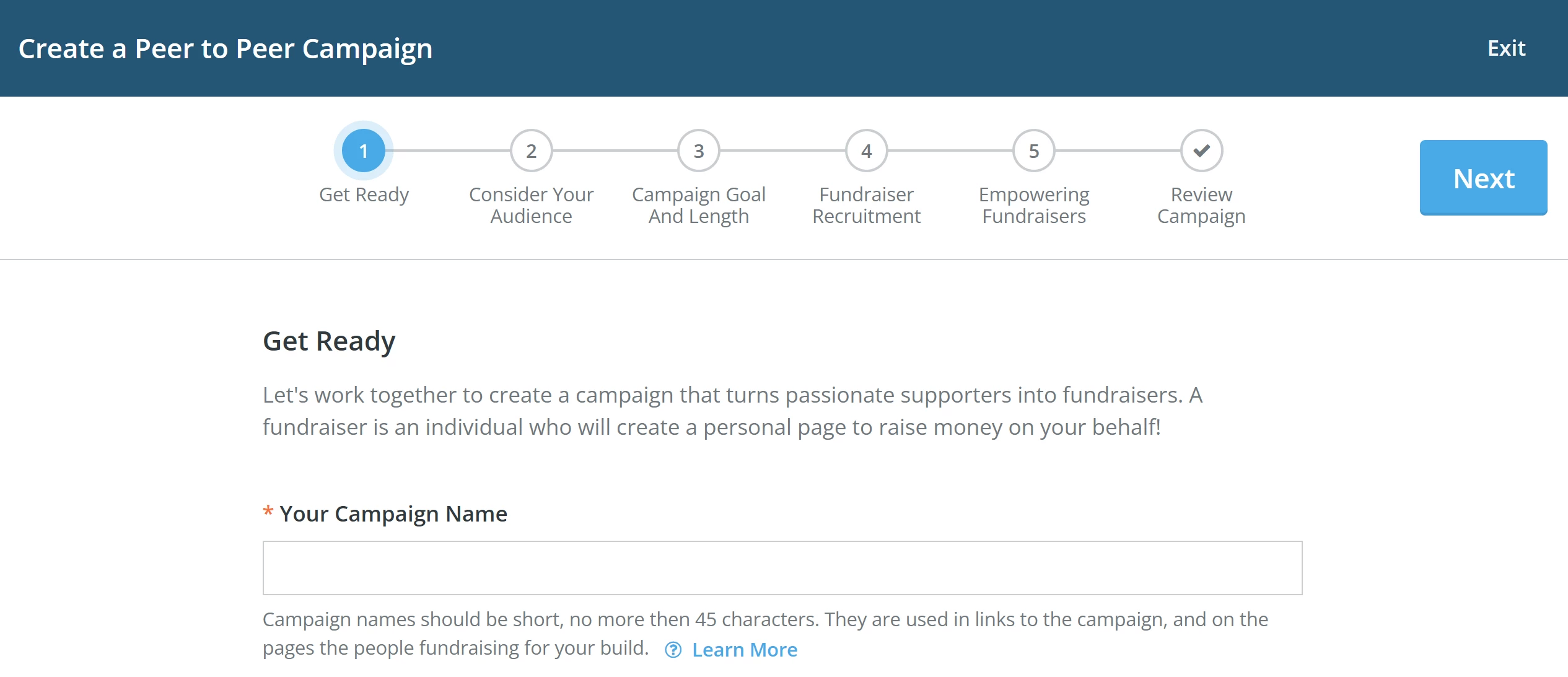Open the Learn More link
Viewport: 1568px width, 677px height.
coord(745,649)
